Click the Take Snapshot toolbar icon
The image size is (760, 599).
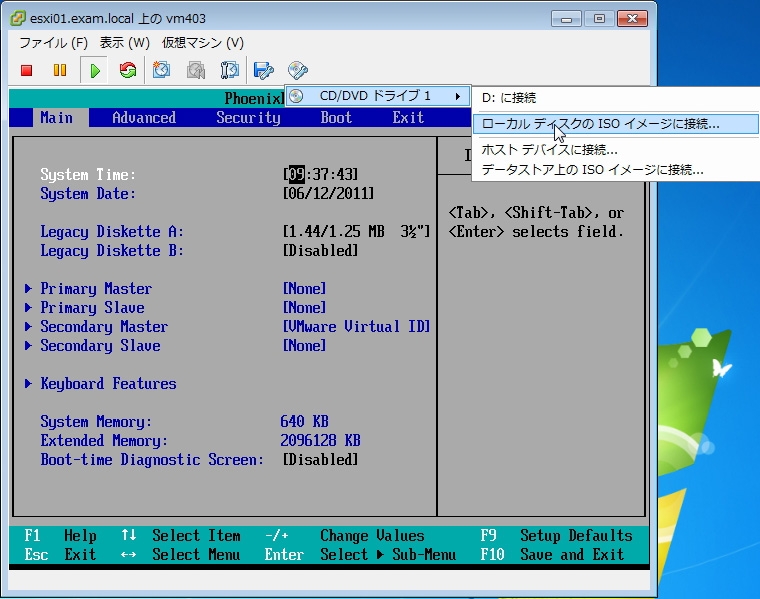[x=161, y=71]
